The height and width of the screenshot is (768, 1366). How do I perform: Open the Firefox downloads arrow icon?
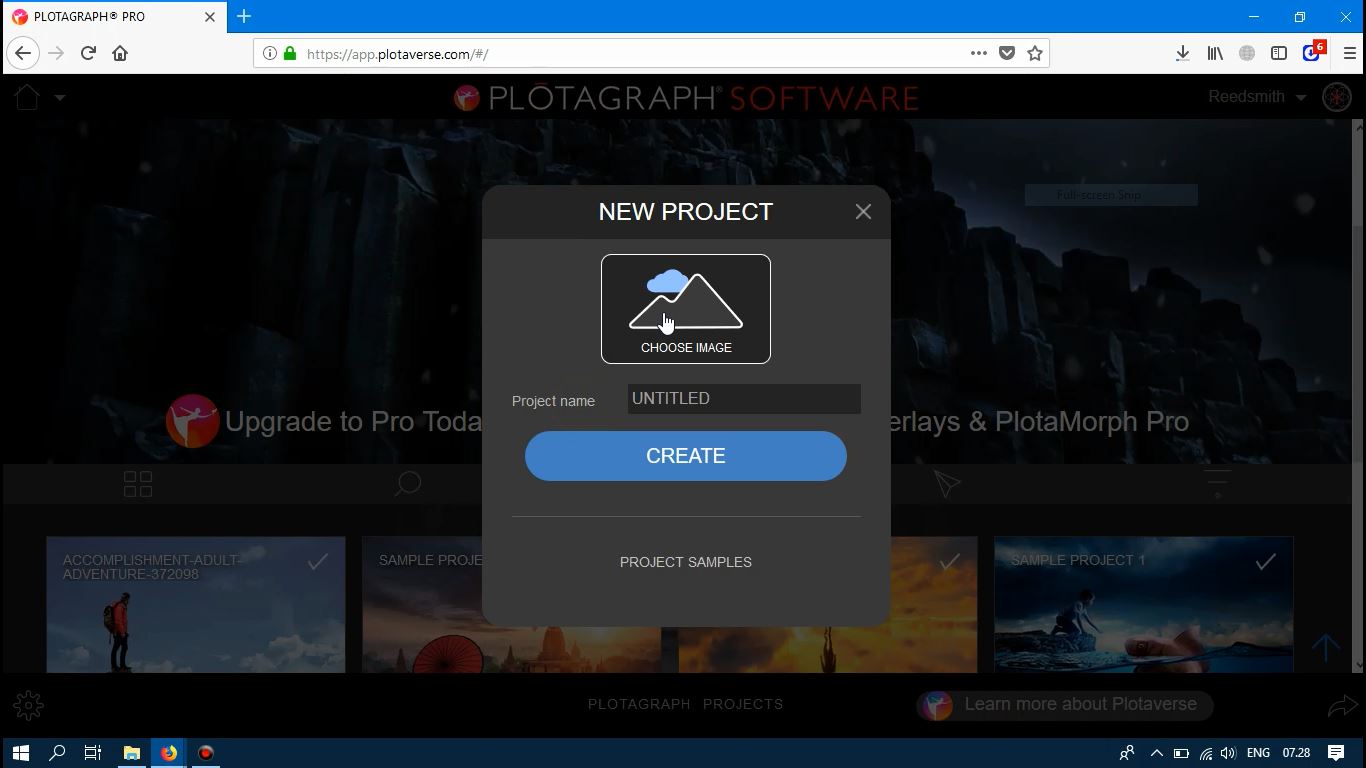point(1182,54)
